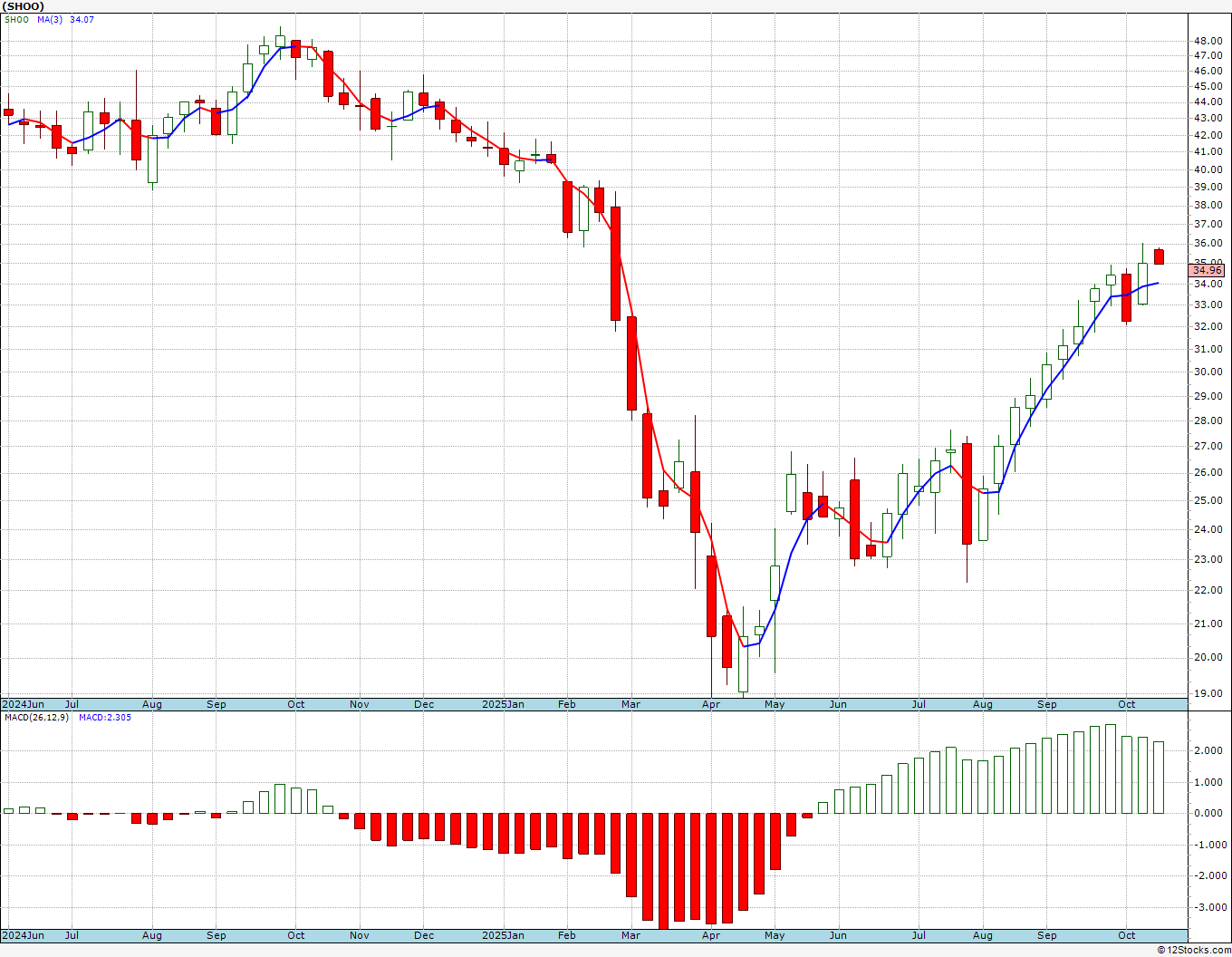Select the 1.000 MACD axis label
The width and height of the screenshot is (1232, 957).
(x=1209, y=782)
